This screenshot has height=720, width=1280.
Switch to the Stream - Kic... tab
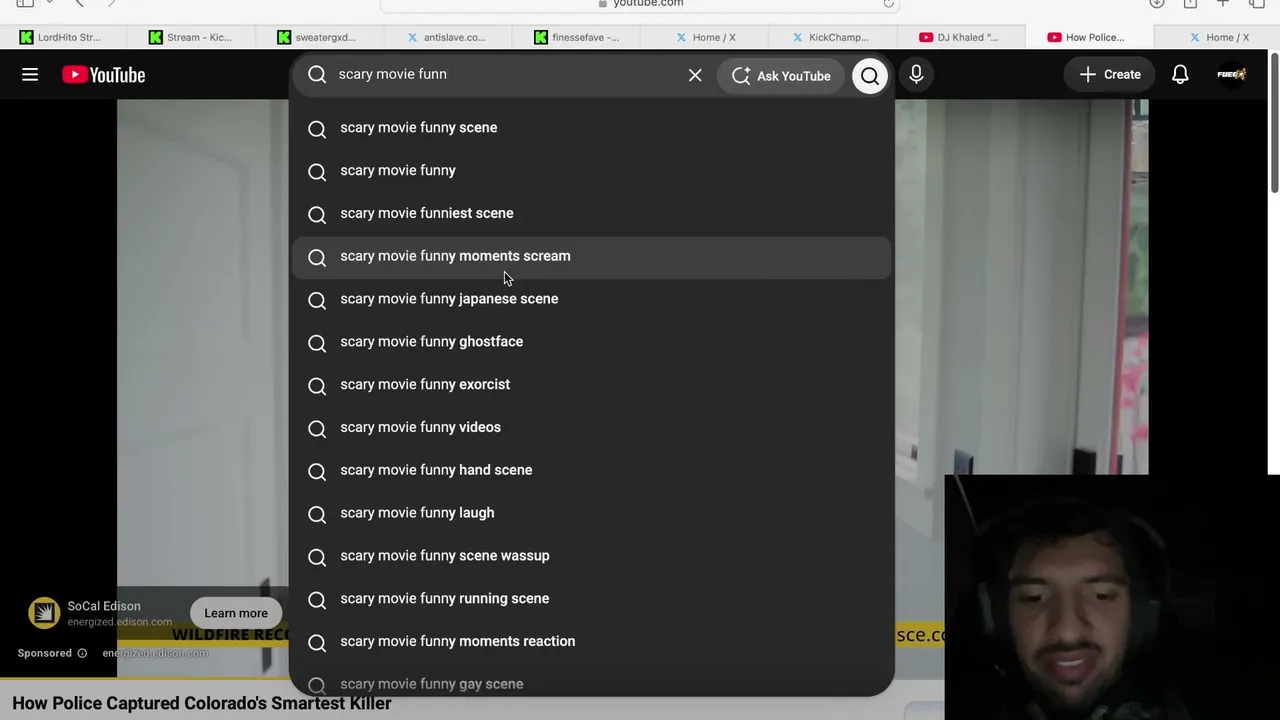pos(190,37)
